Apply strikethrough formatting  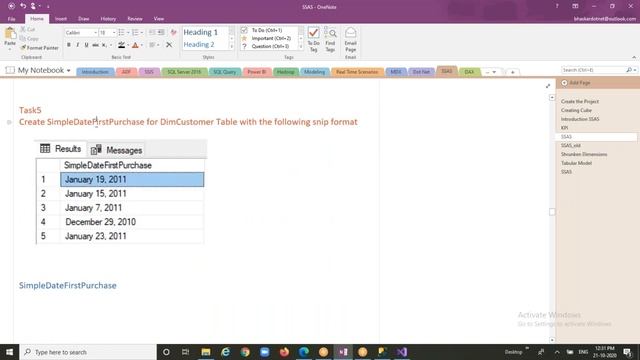[x=95, y=45]
